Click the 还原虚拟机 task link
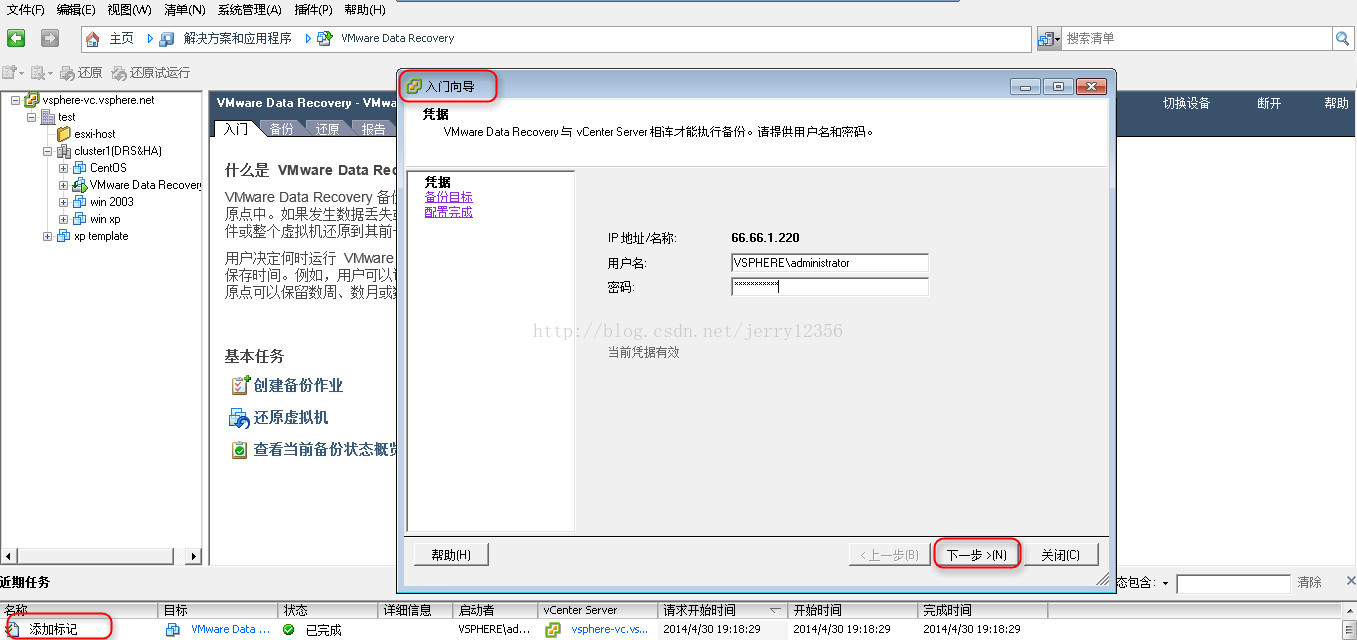 (x=290, y=418)
